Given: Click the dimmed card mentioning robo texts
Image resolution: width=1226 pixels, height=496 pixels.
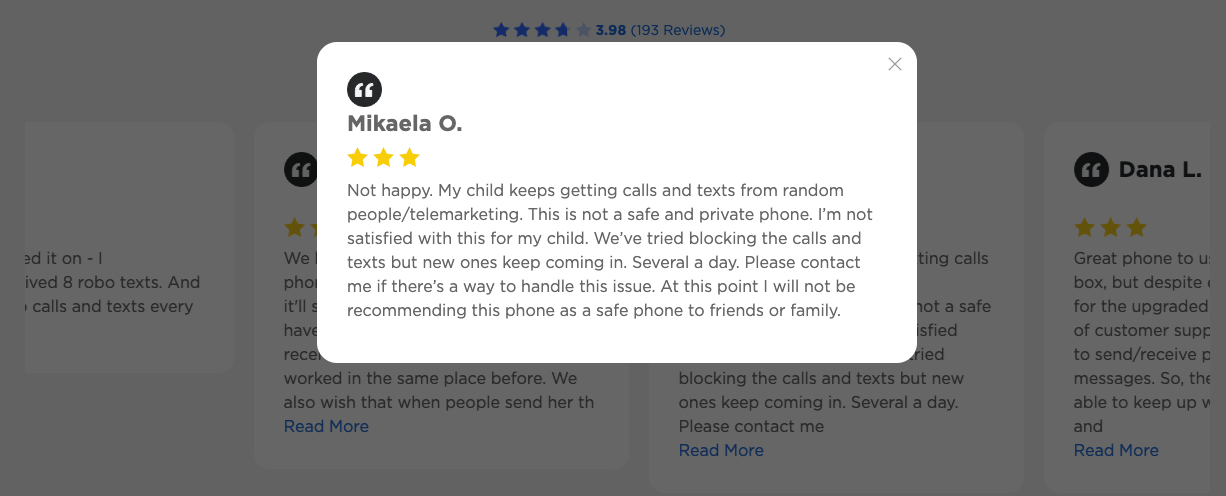Looking at the screenshot, I should pyautogui.click(x=130, y=248).
